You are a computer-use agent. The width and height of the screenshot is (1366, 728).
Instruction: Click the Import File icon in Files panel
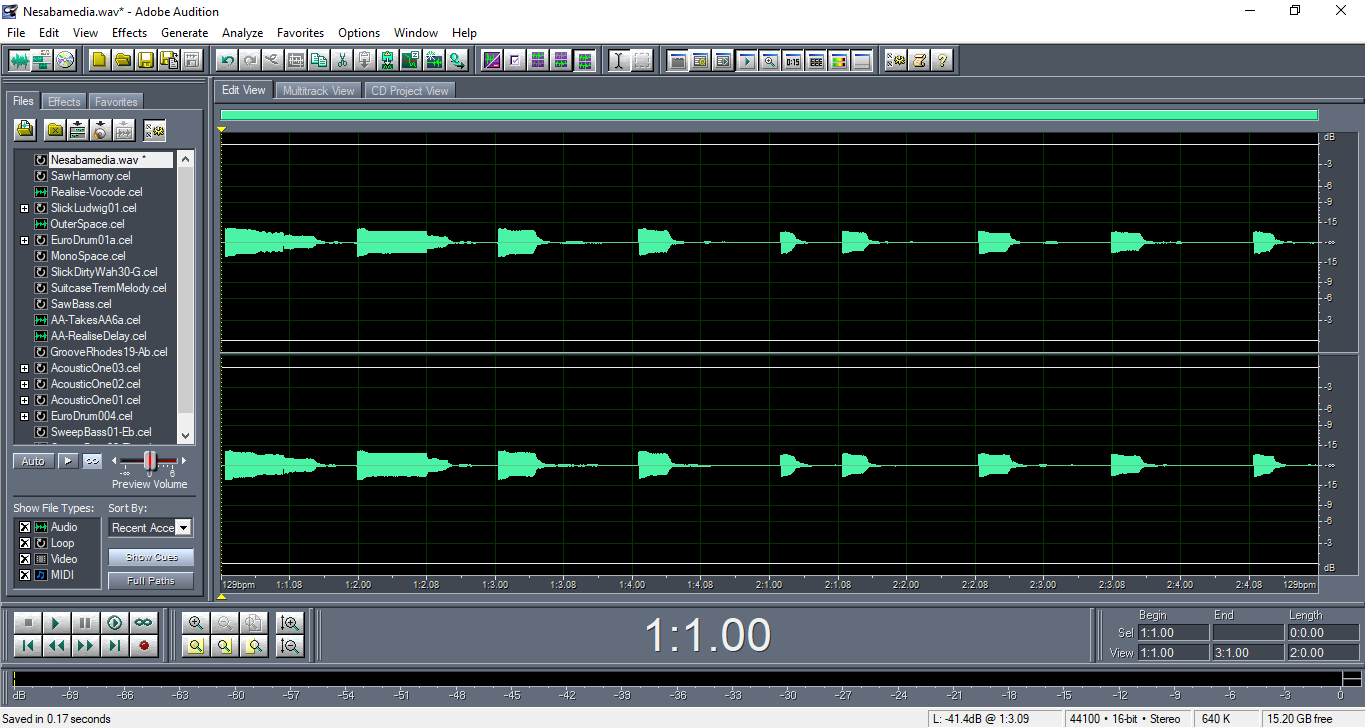pyautogui.click(x=25, y=130)
